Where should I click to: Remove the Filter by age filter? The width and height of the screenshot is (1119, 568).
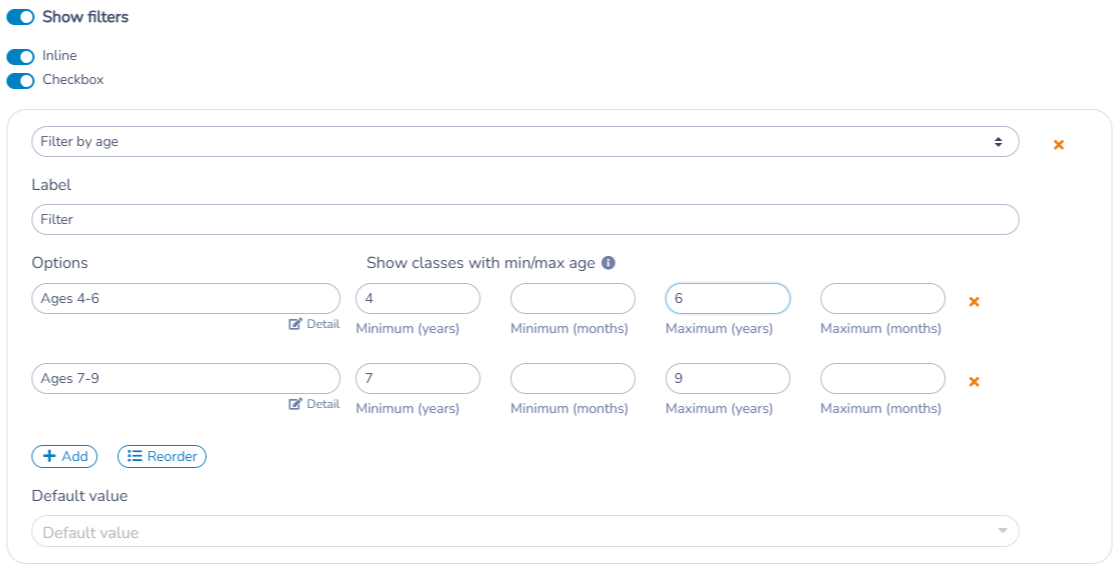point(1058,145)
